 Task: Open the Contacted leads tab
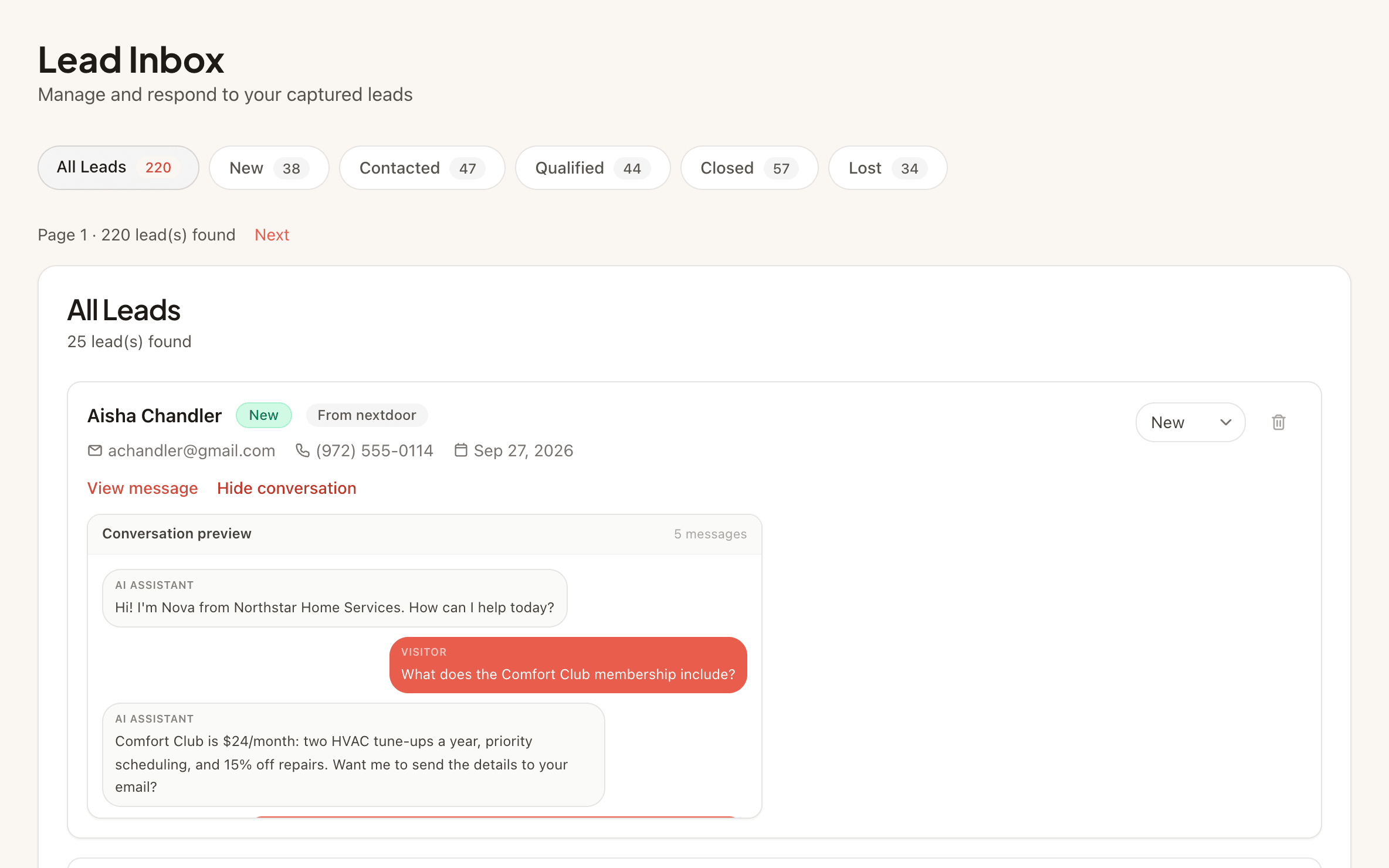click(x=422, y=168)
